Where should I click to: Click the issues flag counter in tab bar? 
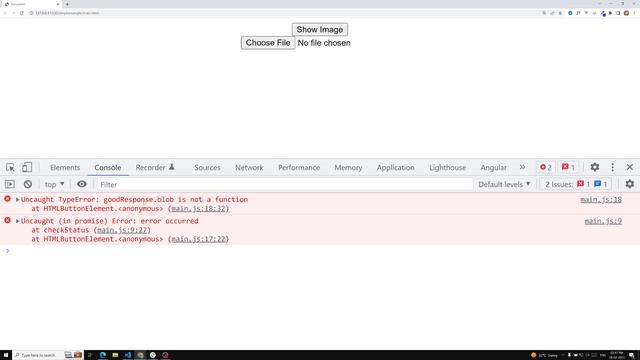[x=568, y=167]
